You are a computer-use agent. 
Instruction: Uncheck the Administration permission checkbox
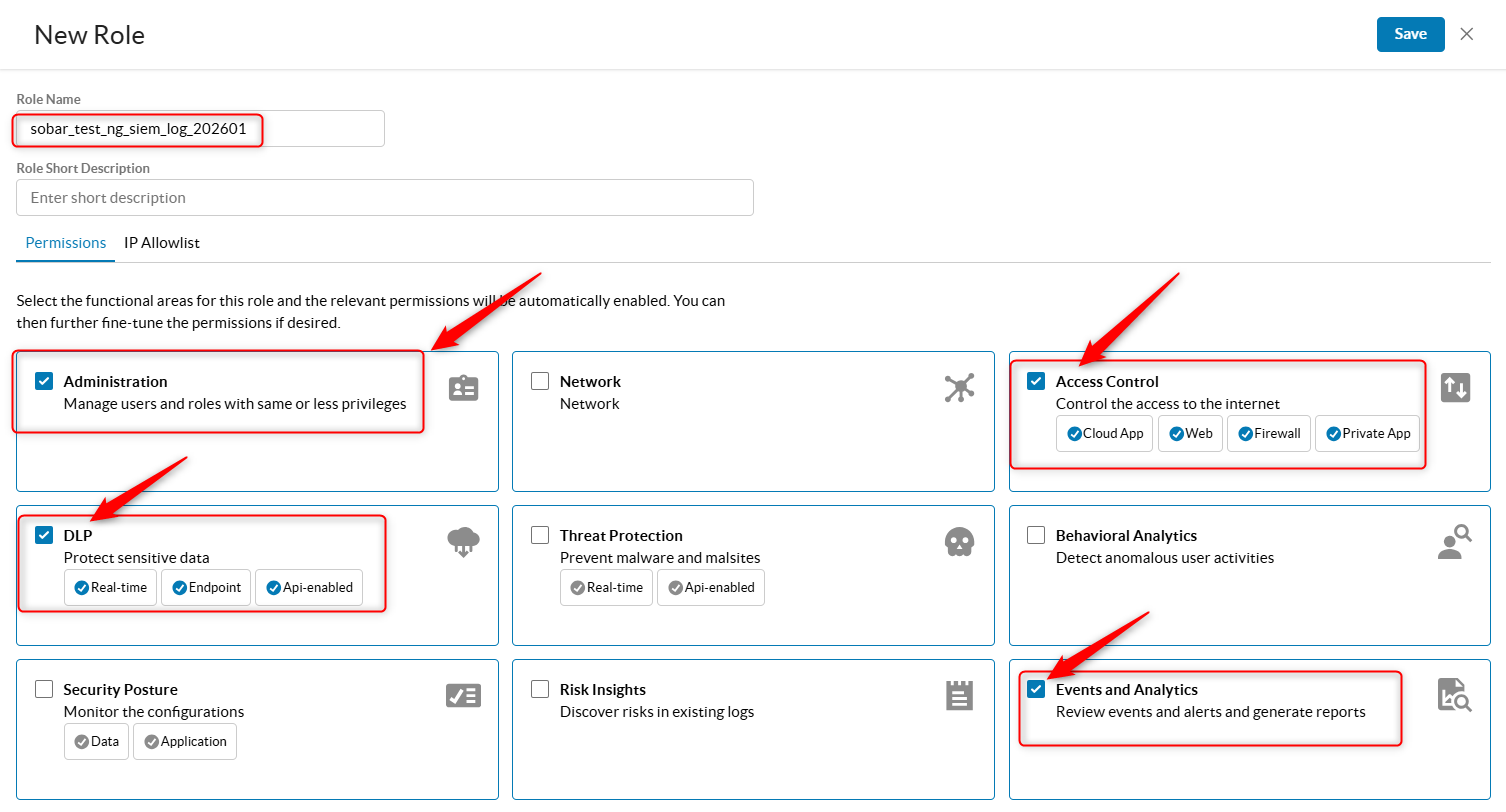(43, 380)
